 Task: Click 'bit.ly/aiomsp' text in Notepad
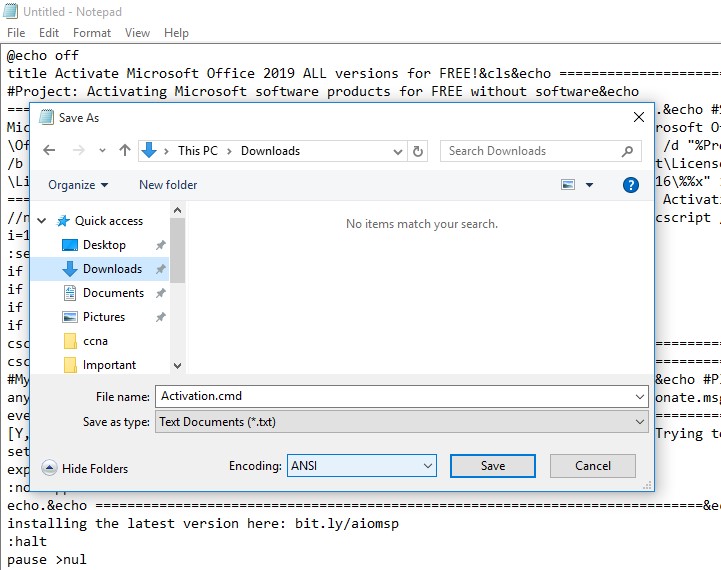pos(347,524)
